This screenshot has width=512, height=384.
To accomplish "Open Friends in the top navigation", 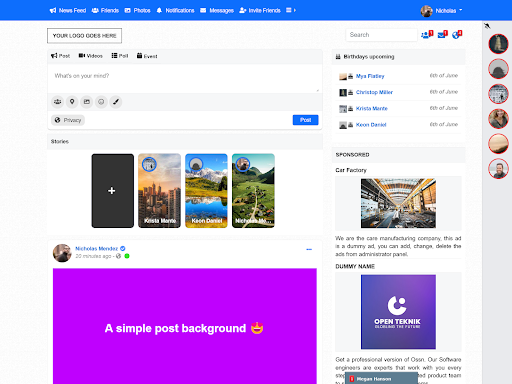I will point(105,10).
